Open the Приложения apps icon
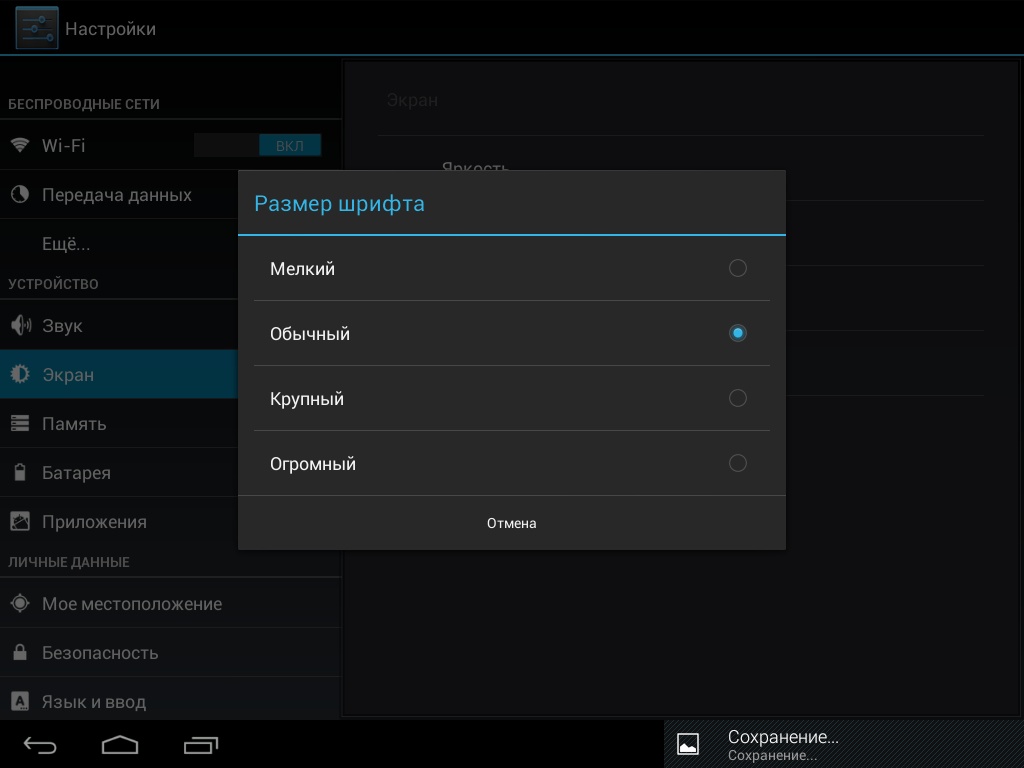Image resolution: width=1024 pixels, height=768 pixels. click(20, 522)
